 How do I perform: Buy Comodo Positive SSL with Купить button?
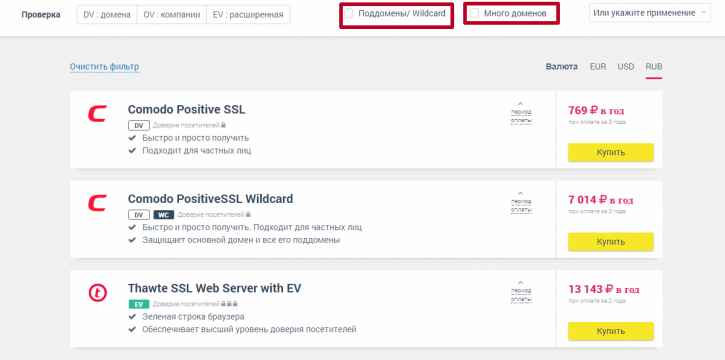611,153
